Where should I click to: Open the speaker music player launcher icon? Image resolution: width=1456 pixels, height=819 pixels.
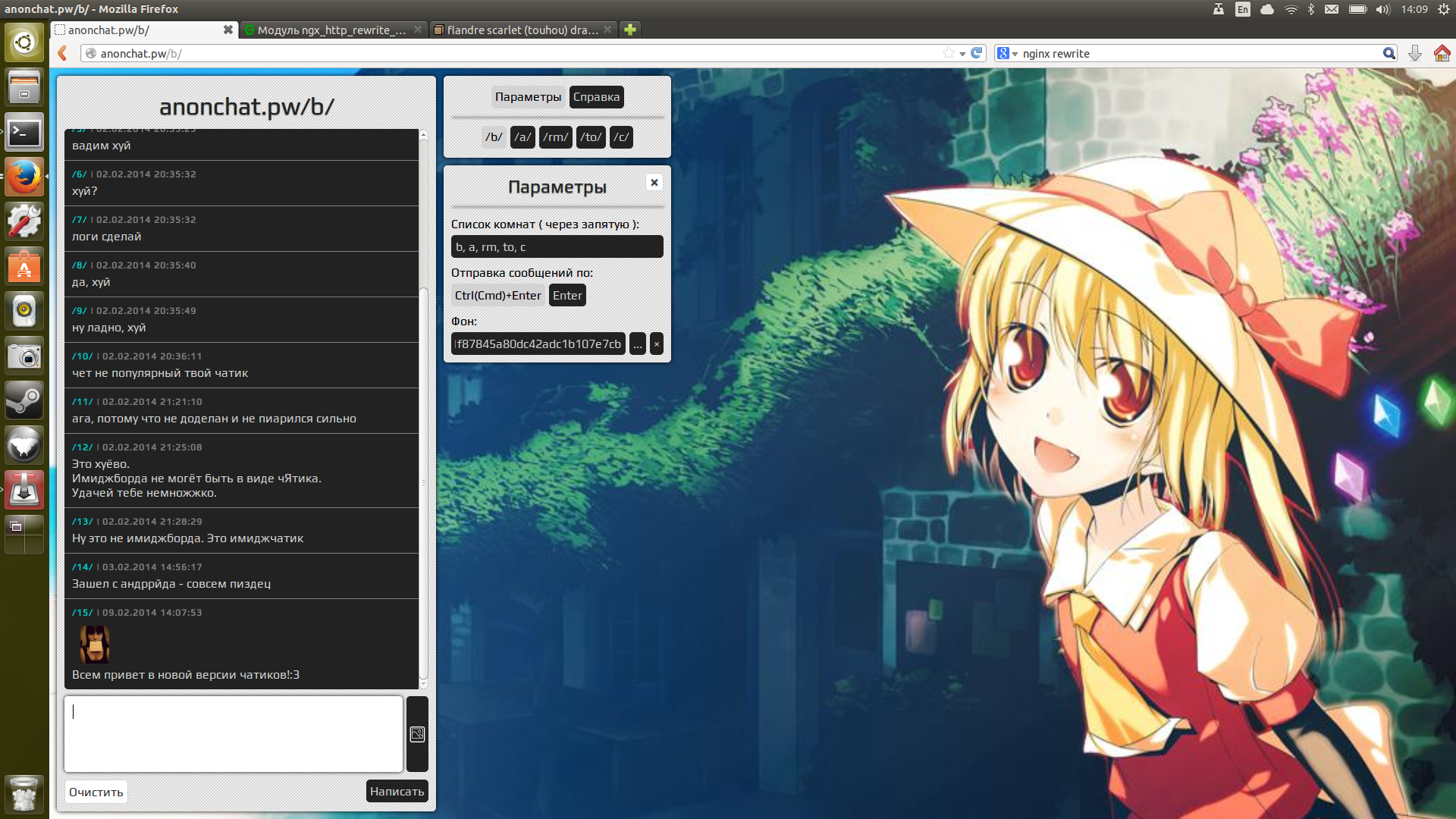click(x=24, y=311)
